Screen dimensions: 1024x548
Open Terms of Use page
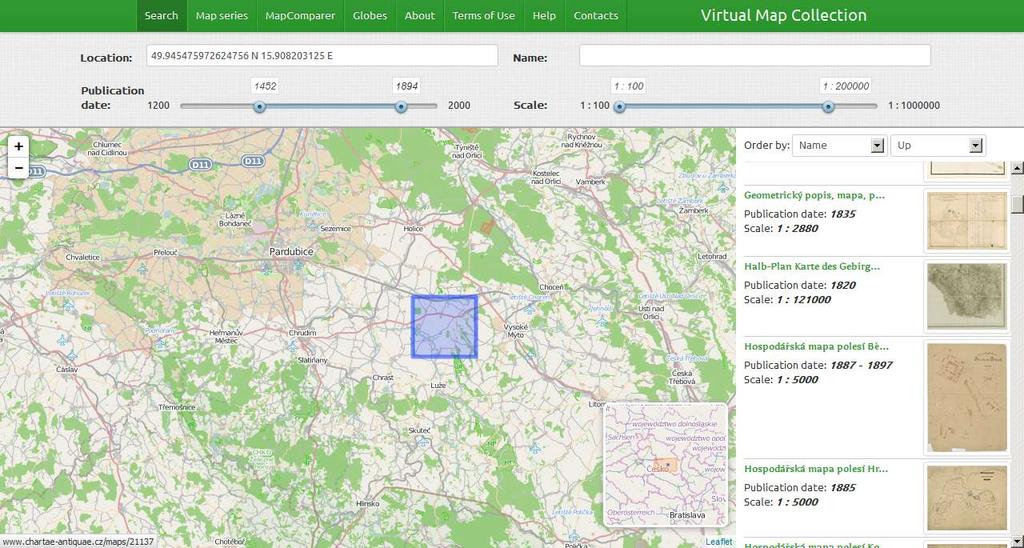[484, 16]
